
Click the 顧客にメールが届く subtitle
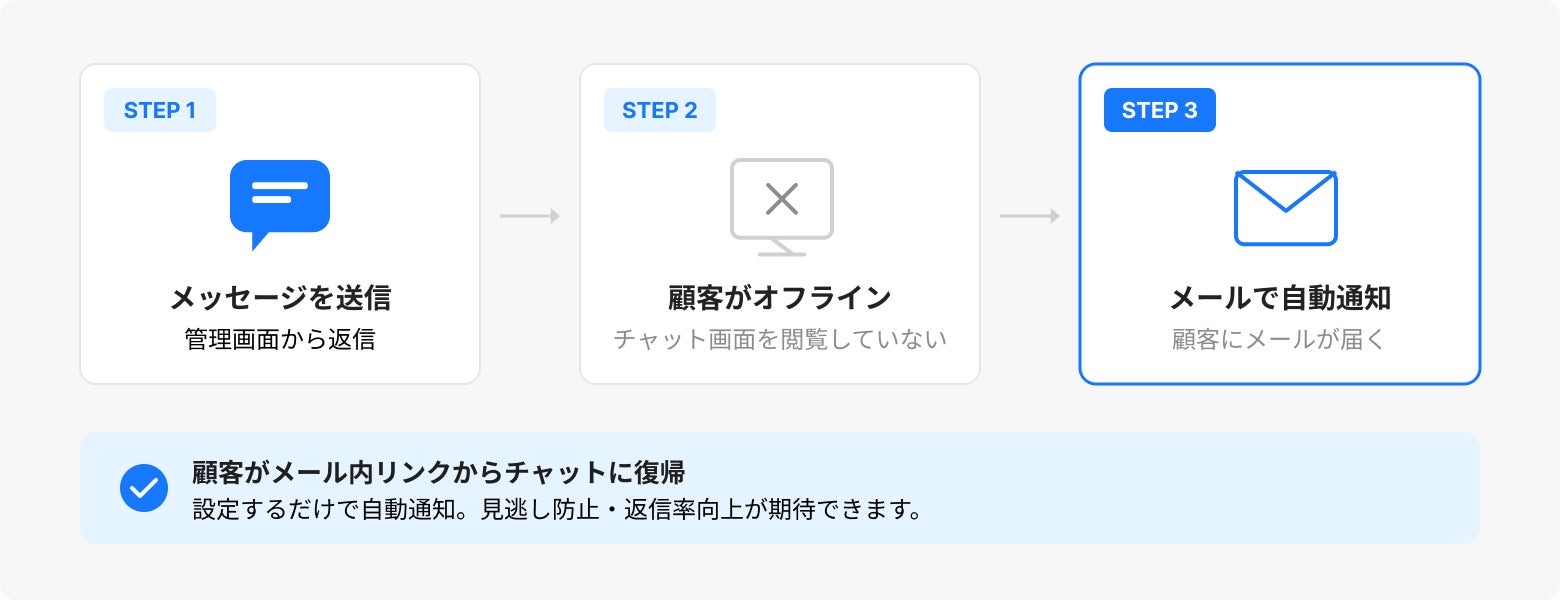[x=1280, y=340]
